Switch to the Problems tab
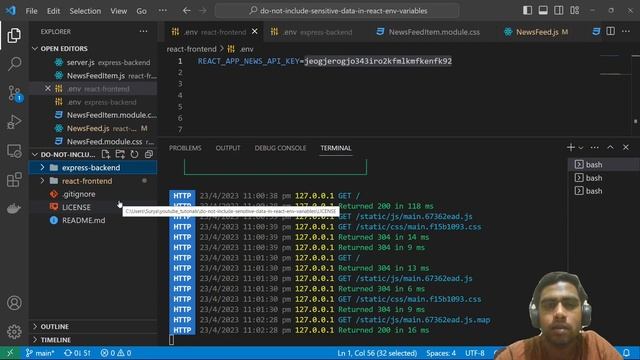Screen dimensions: 640x360 (185, 148)
